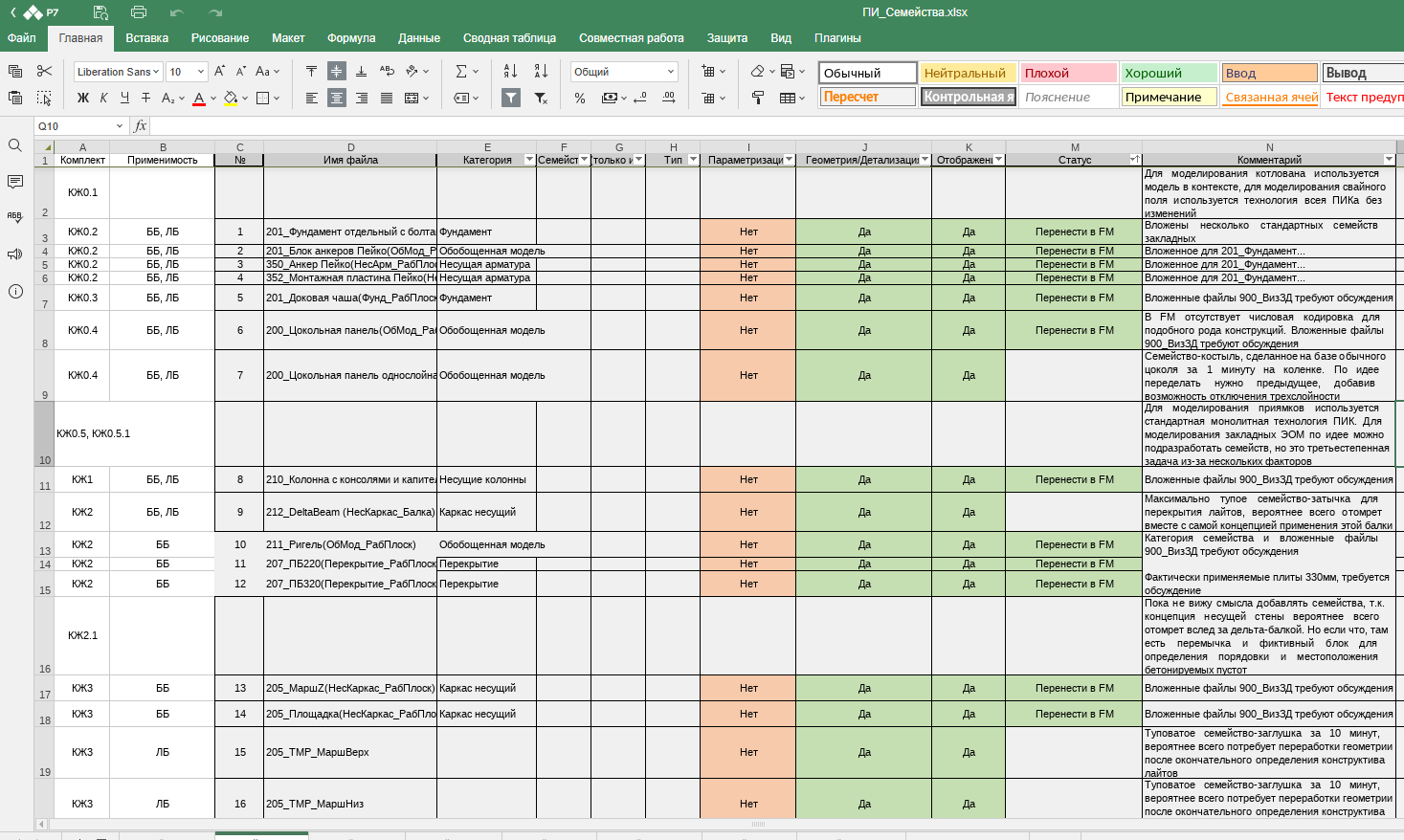1404x840 pixels.
Task: Apply the Хороший cell style
Action: tap(1170, 73)
